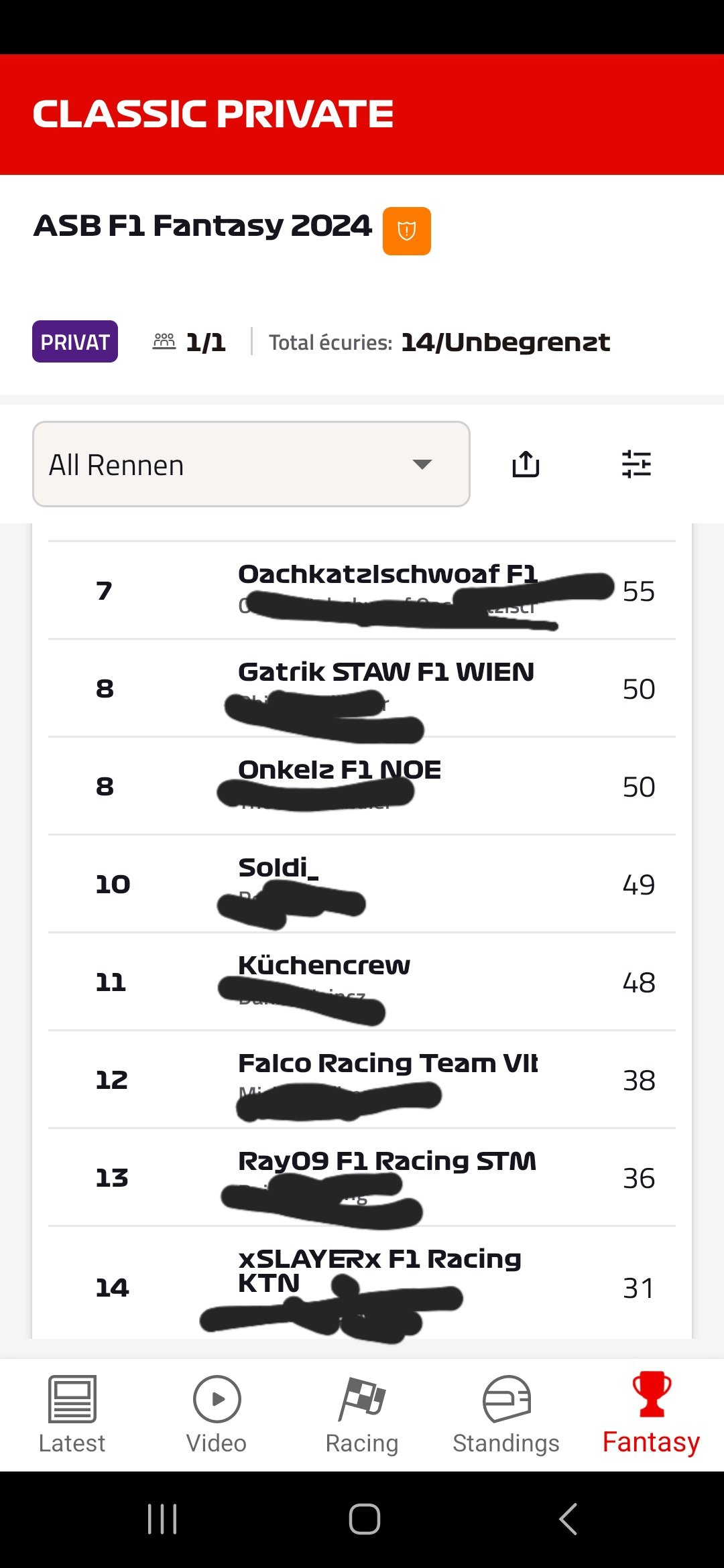Tap the league members people icon
The width and height of the screenshot is (724, 1568).
[x=164, y=342]
